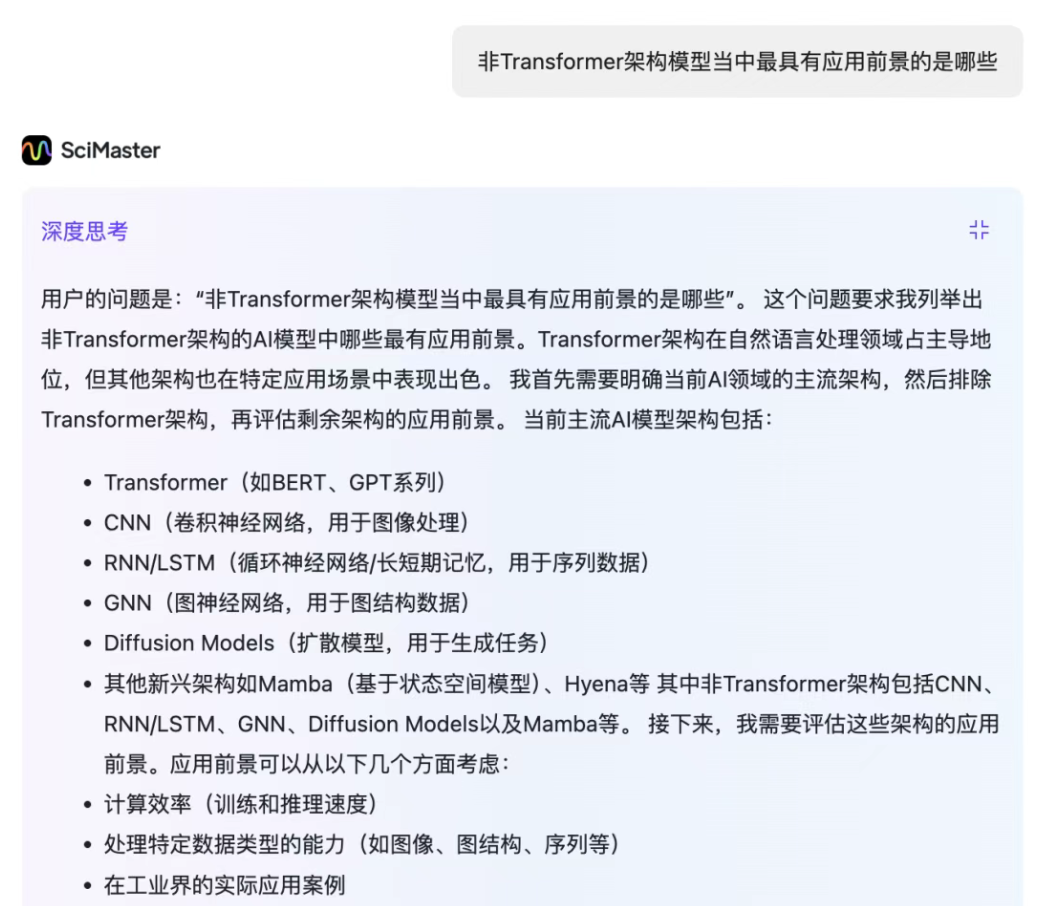Click the SciMaster name label
The height and width of the screenshot is (906, 1046).
point(110,150)
